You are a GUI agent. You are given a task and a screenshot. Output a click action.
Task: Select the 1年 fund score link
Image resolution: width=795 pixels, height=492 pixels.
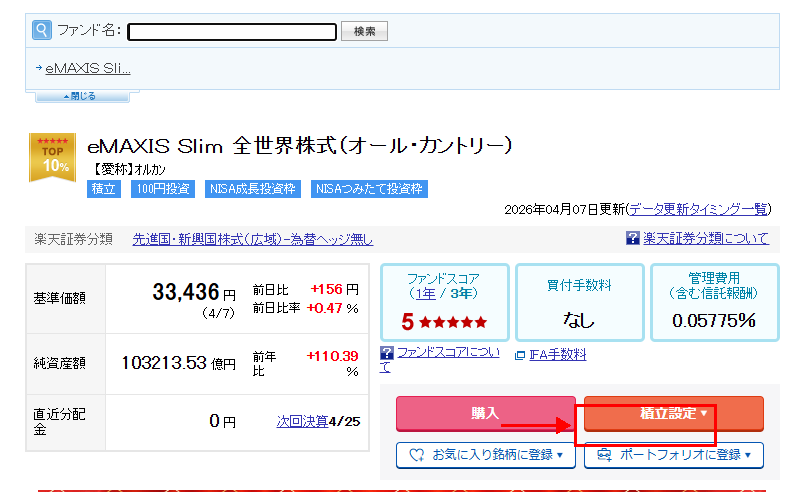(x=425, y=293)
